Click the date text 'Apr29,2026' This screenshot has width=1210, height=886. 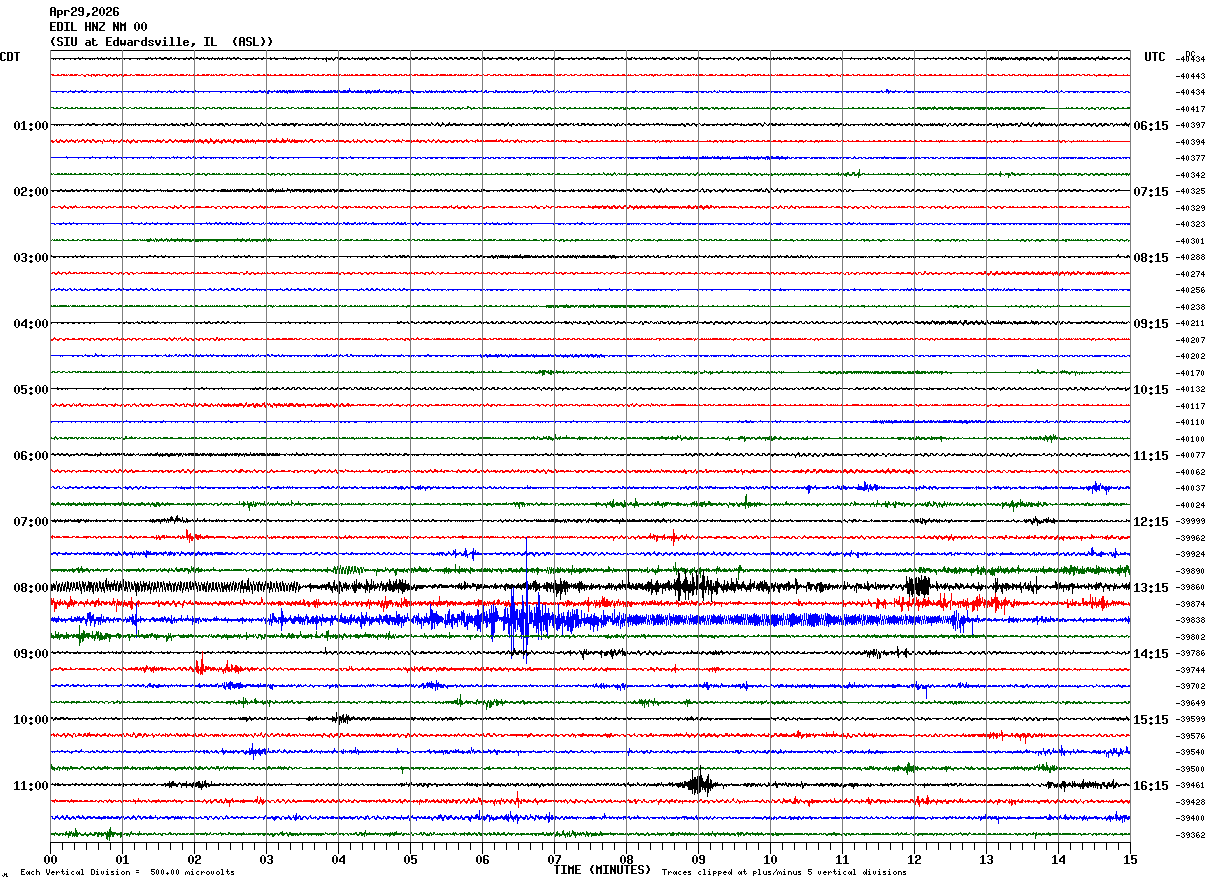pyautogui.click(x=84, y=12)
